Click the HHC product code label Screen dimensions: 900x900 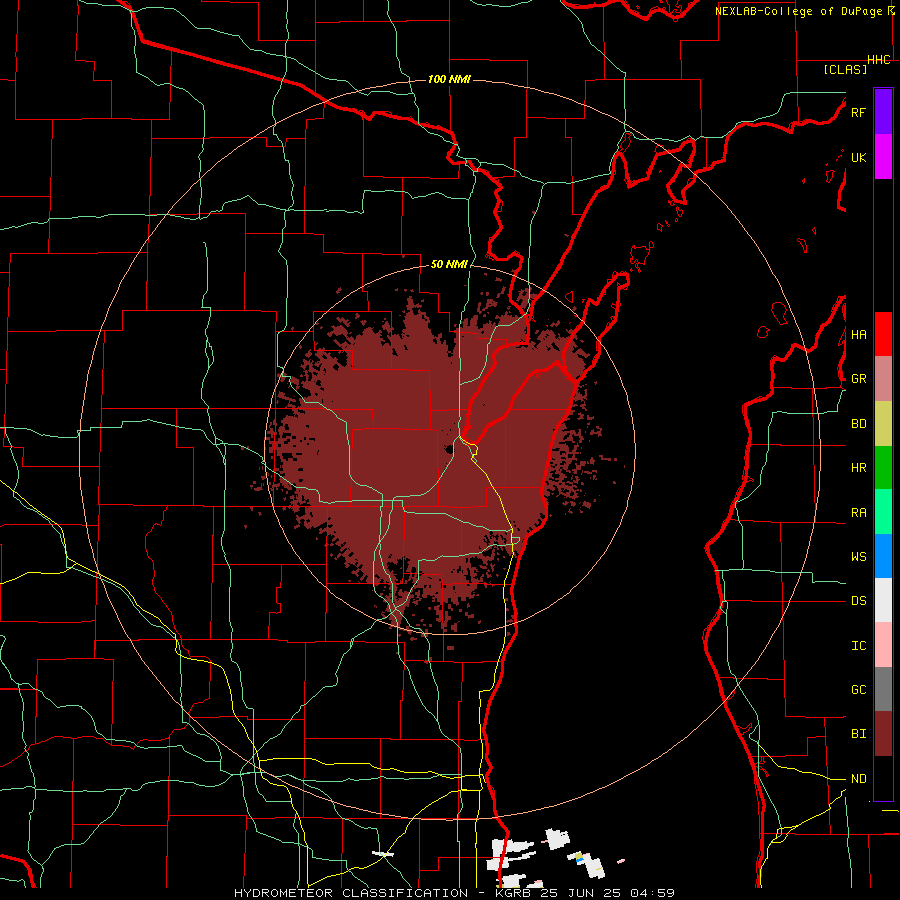[879, 60]
